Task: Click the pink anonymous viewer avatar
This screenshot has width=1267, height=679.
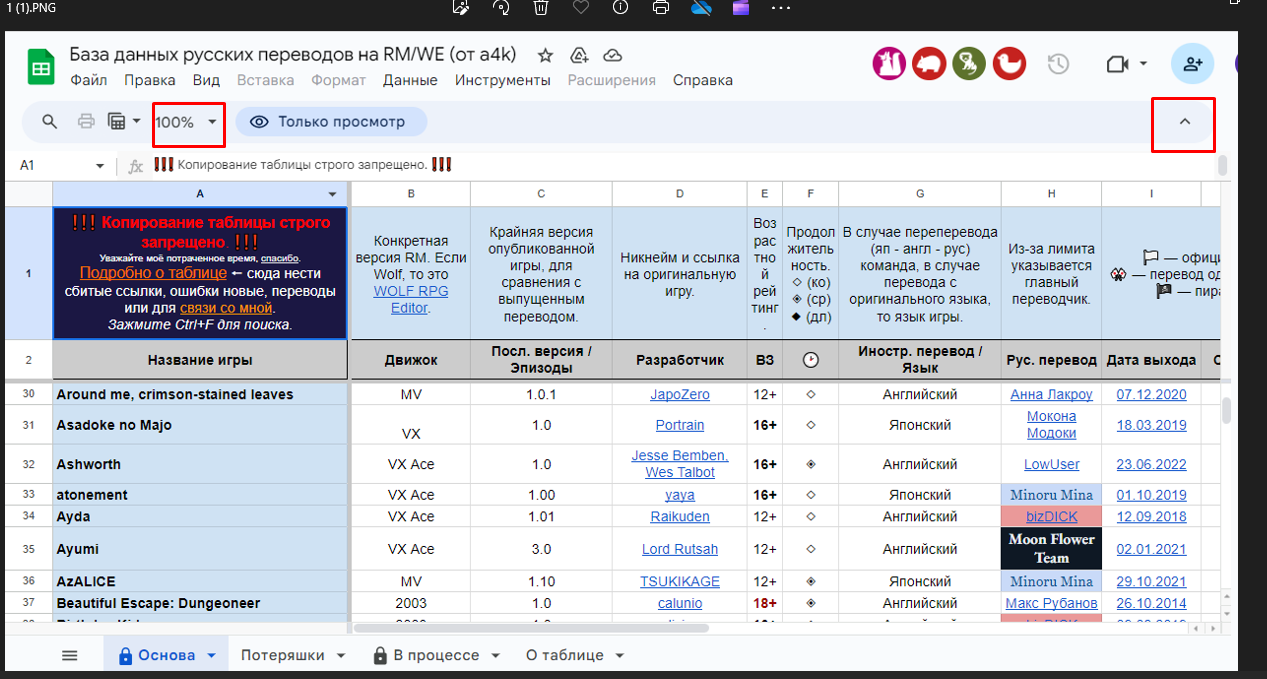Action: (890, 64)
